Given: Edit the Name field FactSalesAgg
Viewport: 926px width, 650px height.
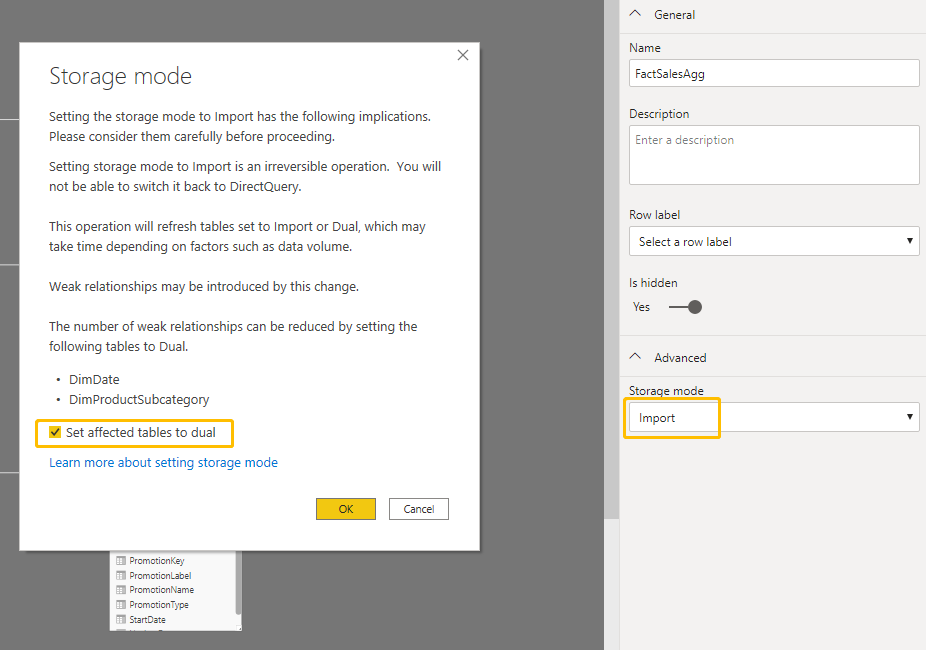Looking at the screenshot, I should click(x=774, y=73).
